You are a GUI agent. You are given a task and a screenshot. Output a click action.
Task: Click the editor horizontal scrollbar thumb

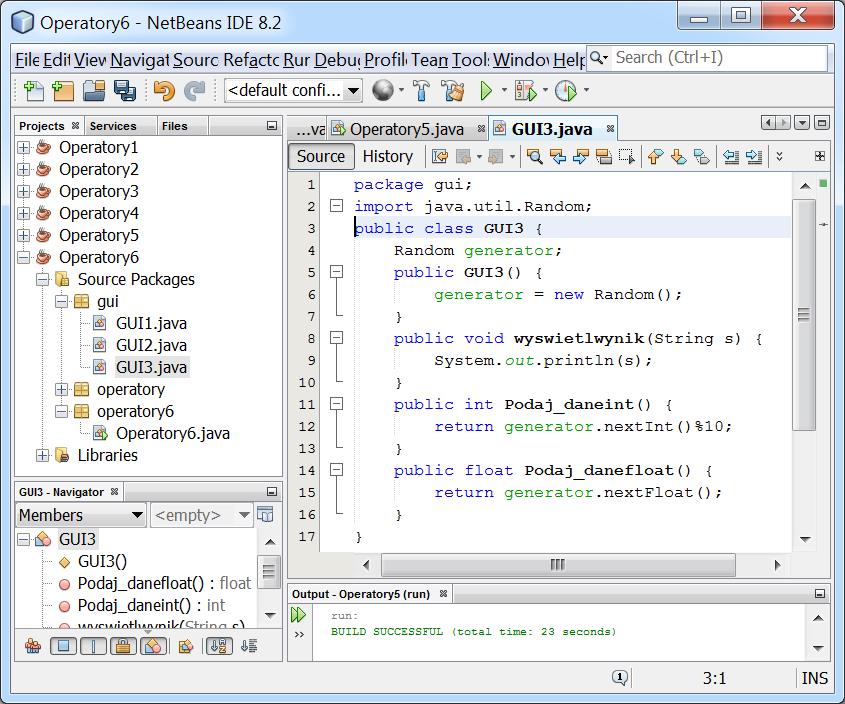point(558,565)
